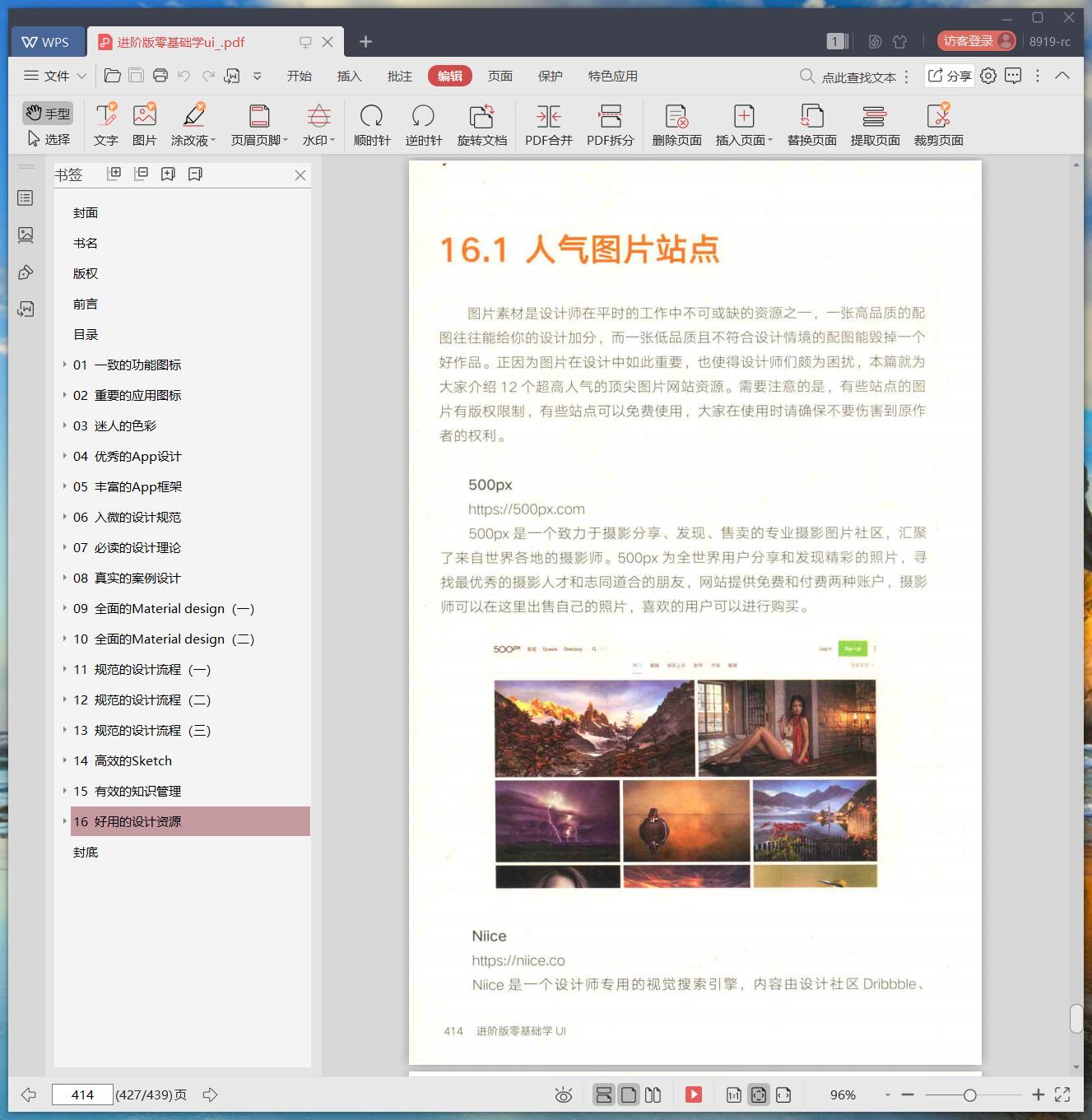Open the outline list icon in left sidebar
This screenshot has height=1120, width=1092.
coord(26,198)
